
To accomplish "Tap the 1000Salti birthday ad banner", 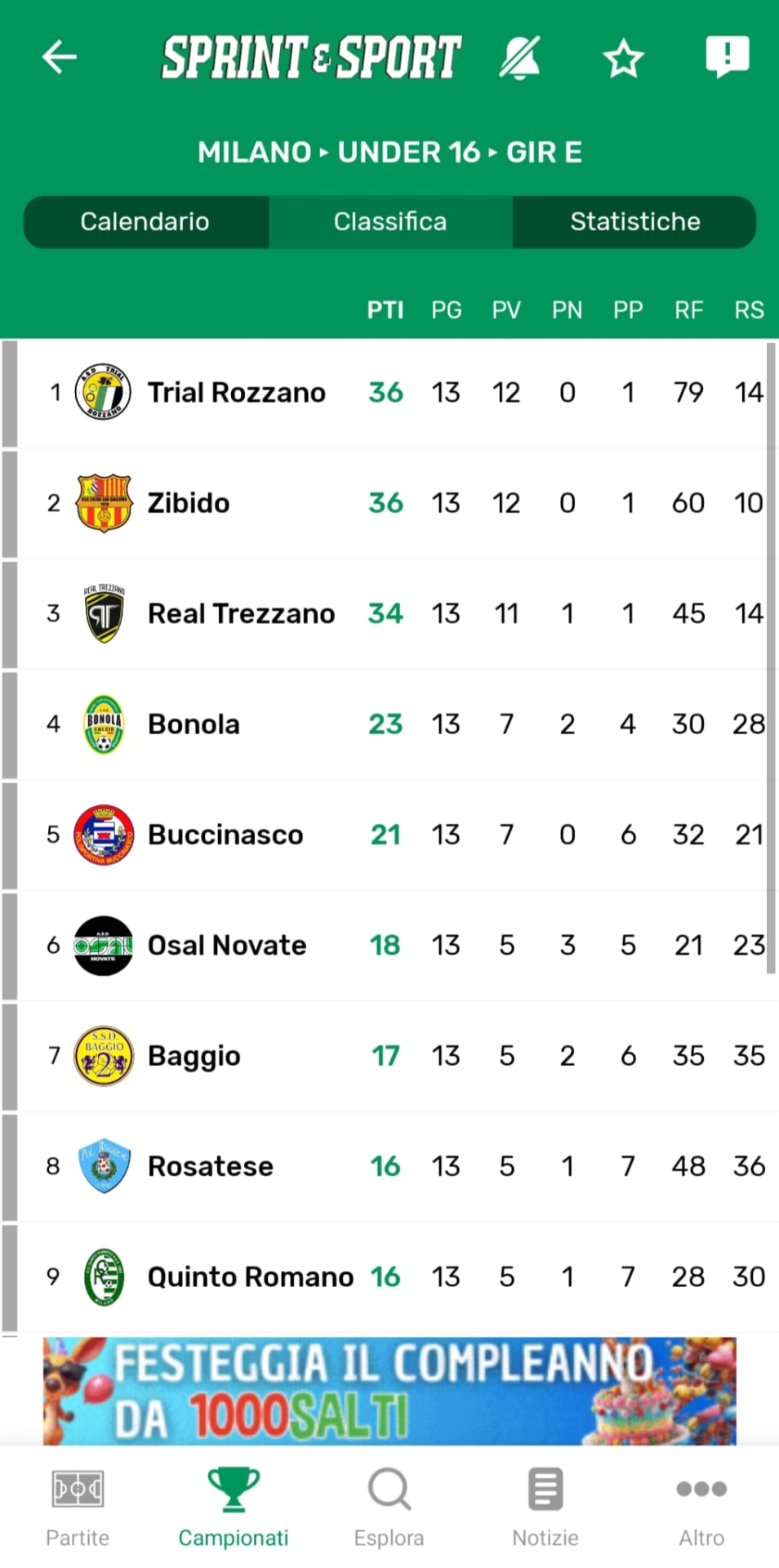I will [389, 1390].
